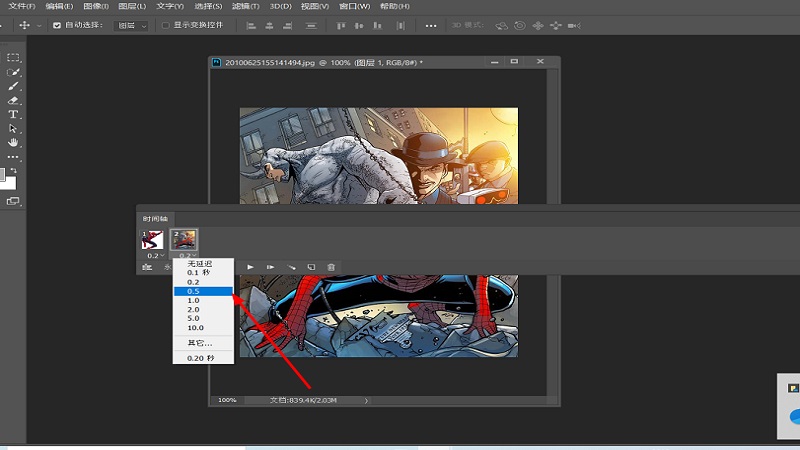
Task: Align horizontal centers in the options bar
Action: pos(269,26)
